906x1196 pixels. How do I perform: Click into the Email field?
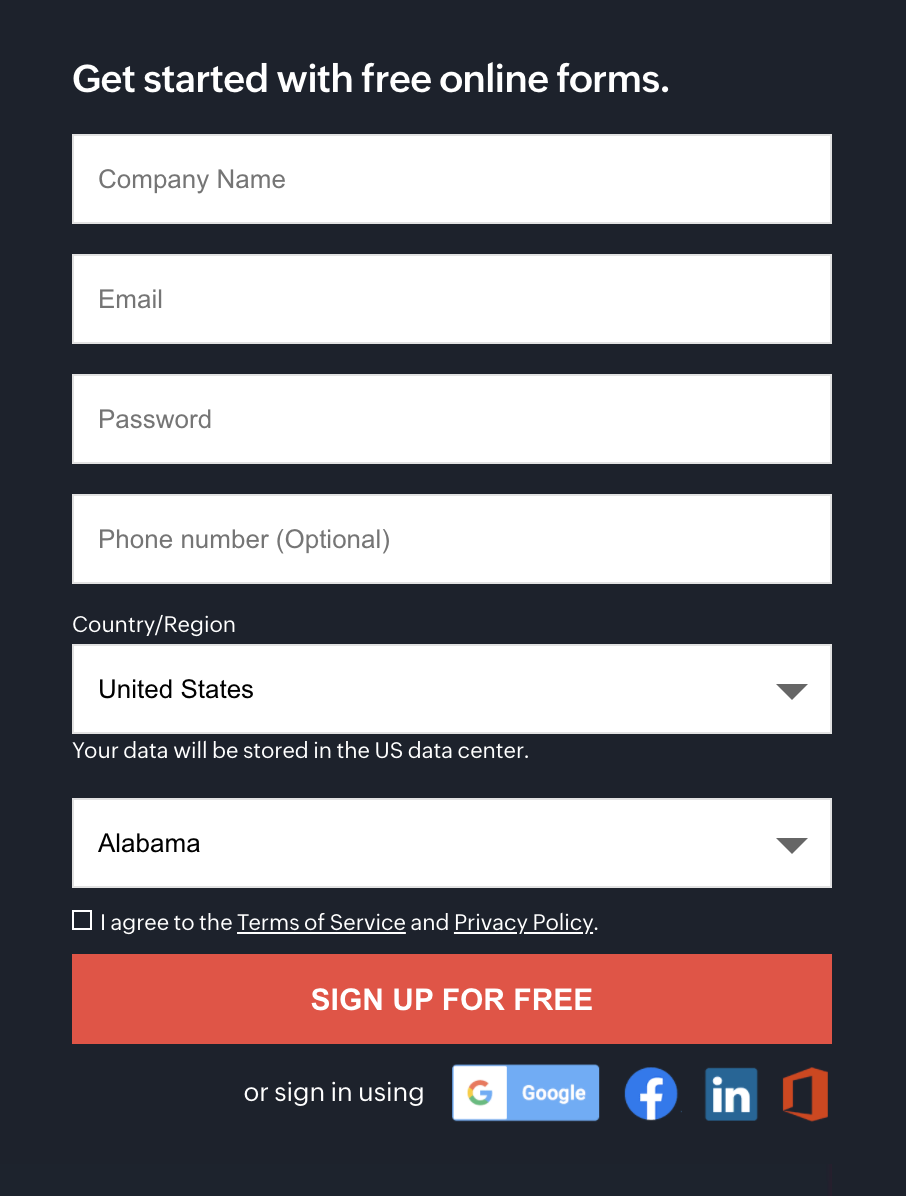click(452, 299)
